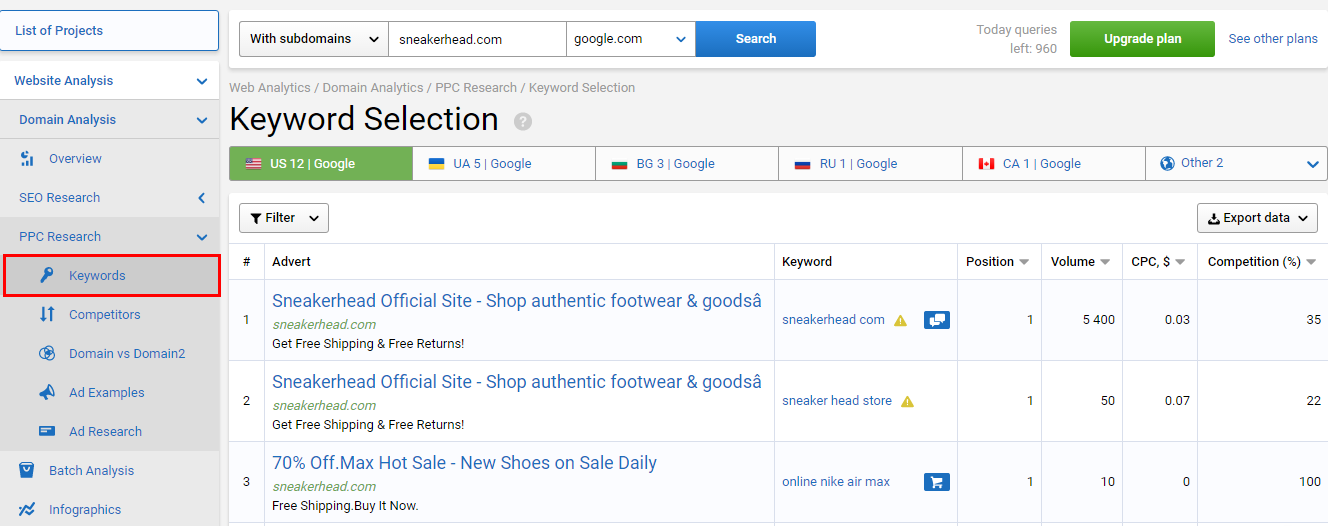Click the warning triangle beside sneakerhead com
1328x526 pixels.
[900, 320]
